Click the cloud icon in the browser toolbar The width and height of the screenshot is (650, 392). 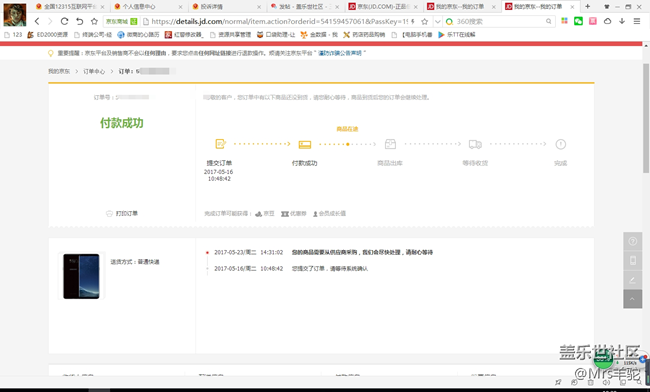click(x=607, y=21)
